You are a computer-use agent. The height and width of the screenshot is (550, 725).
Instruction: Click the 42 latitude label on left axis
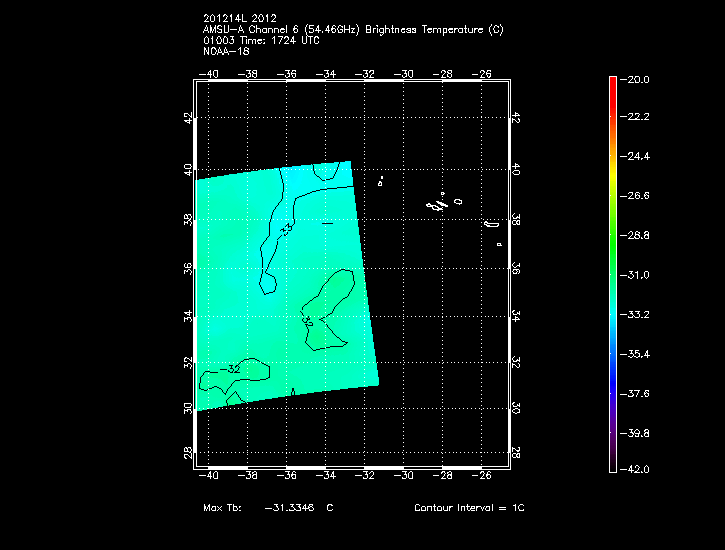pyautogui.click(x=189, y=117)
